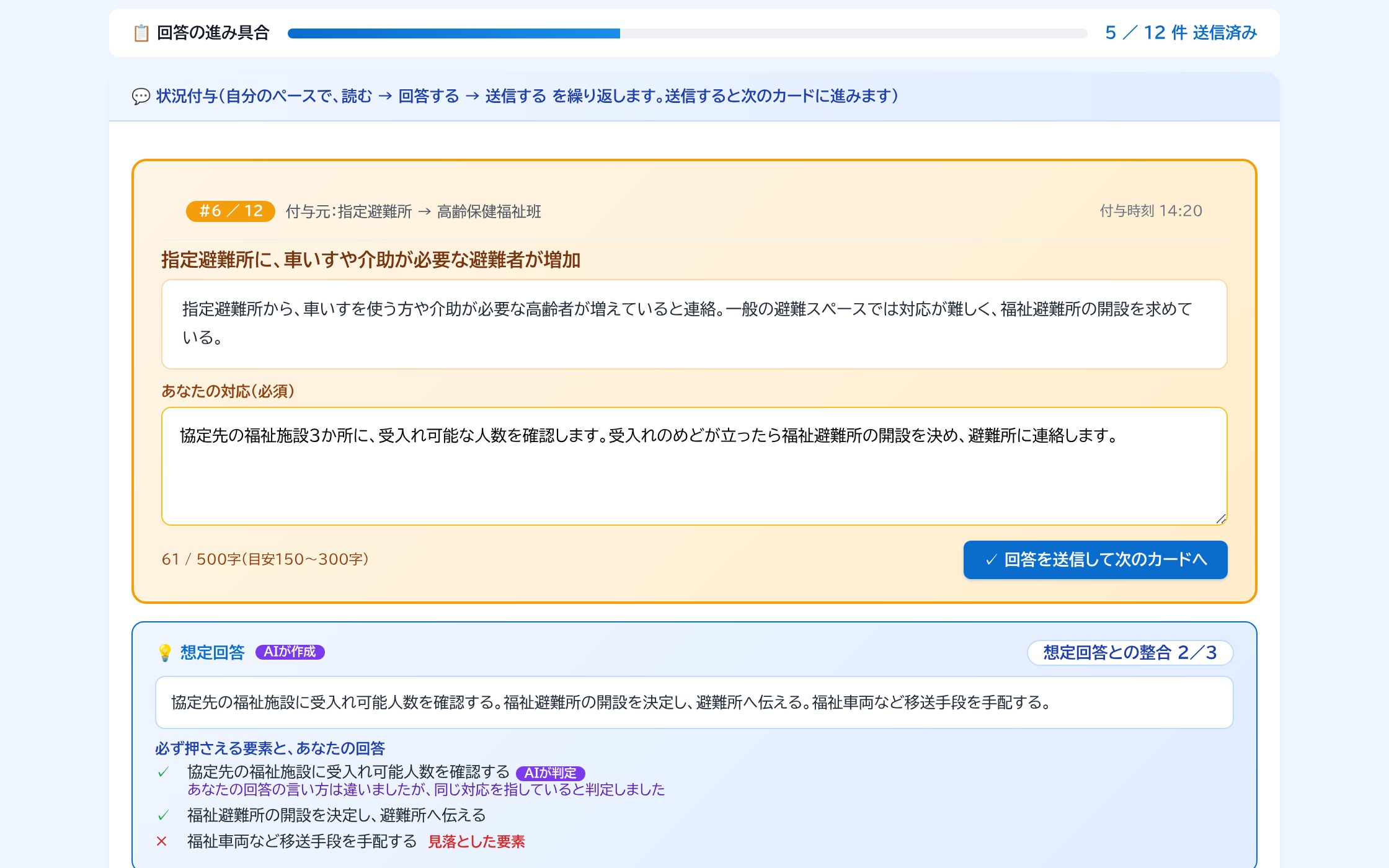This screenshot has width=1389, height=868.
Task: Click the speech bubble icon before 状況付与
Action: click(141, 96)
